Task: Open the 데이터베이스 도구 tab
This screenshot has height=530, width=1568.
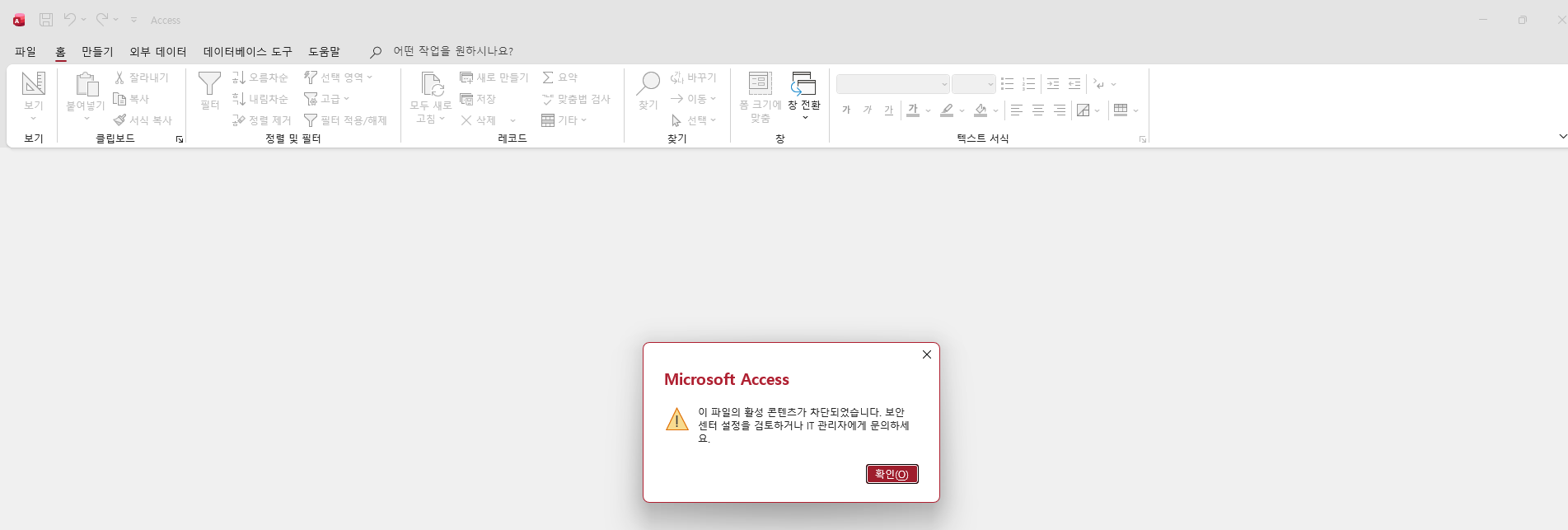Action: [247, 51]
